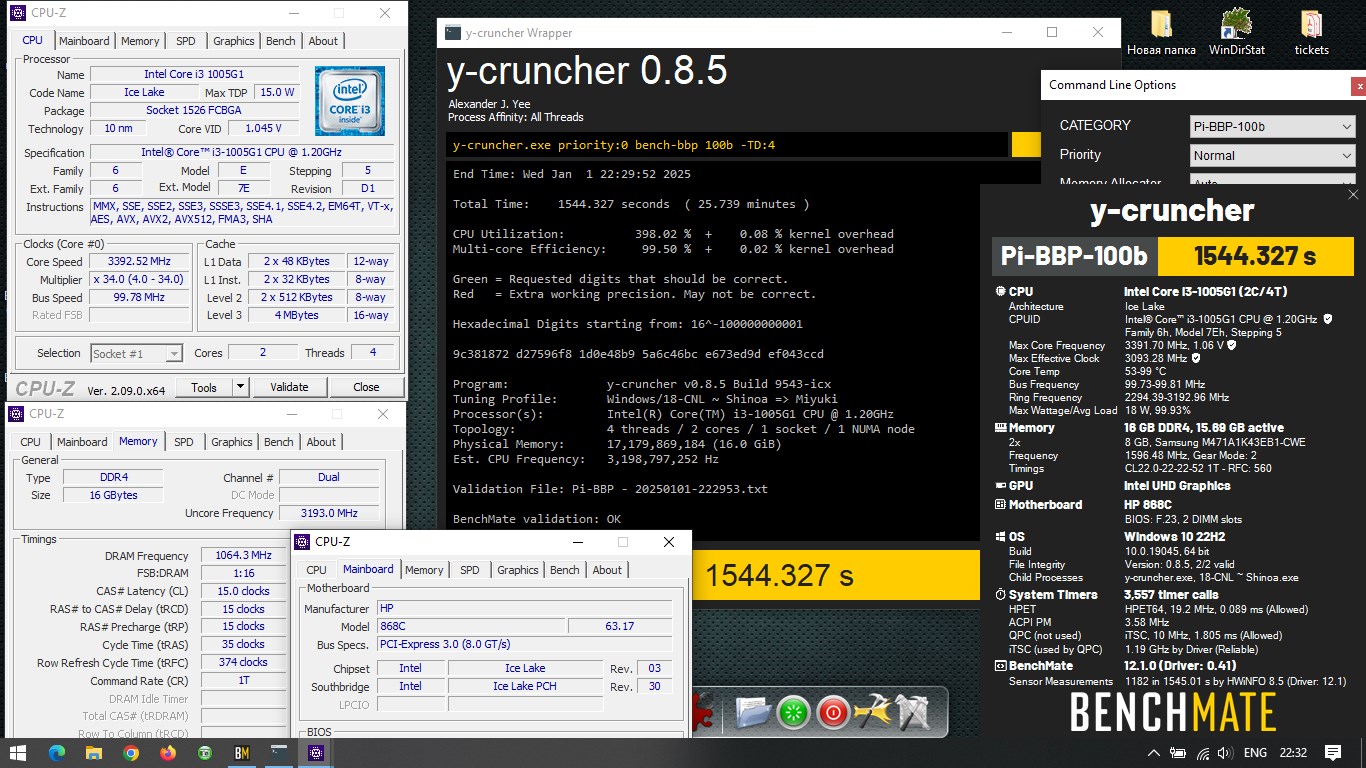Viewport: 1366px width, 768px height.
Task: Switch to CPU-Z purple taskbar icon
Action: [316, 753]
